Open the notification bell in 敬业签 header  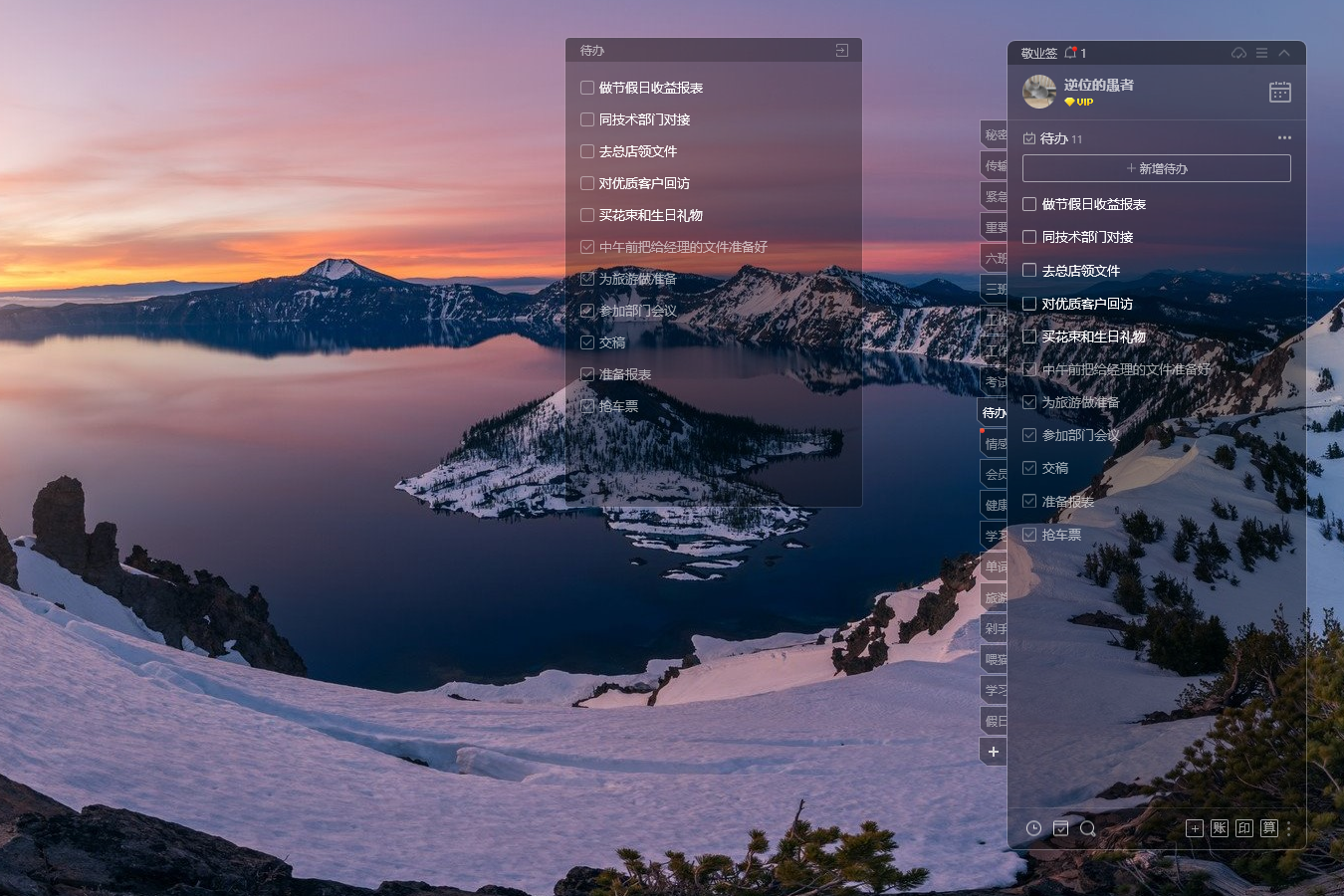click(1071, 53)
